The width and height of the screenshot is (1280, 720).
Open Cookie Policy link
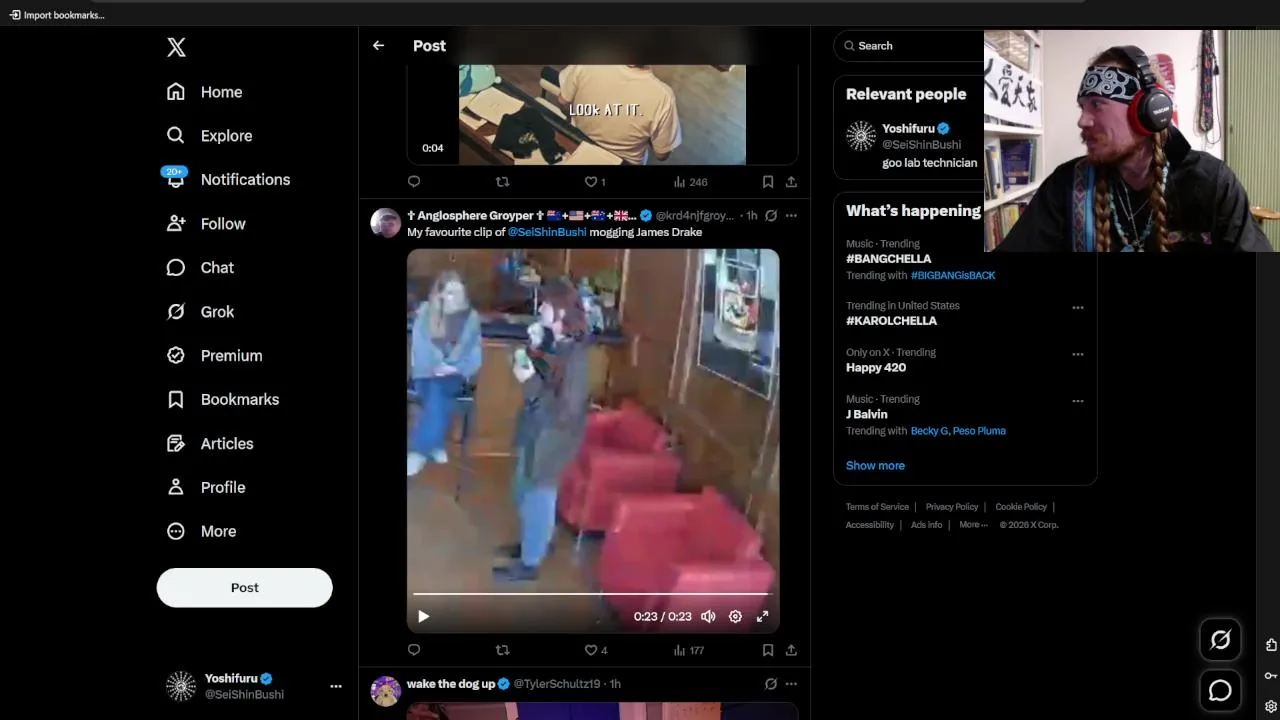1021,507
